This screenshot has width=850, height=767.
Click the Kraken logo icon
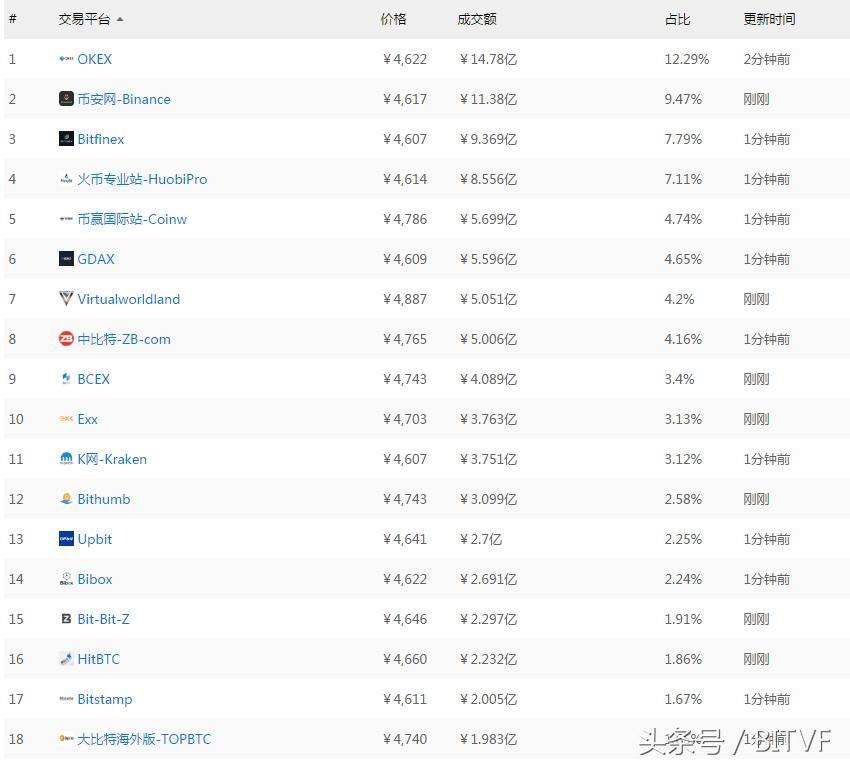point(66,459)
